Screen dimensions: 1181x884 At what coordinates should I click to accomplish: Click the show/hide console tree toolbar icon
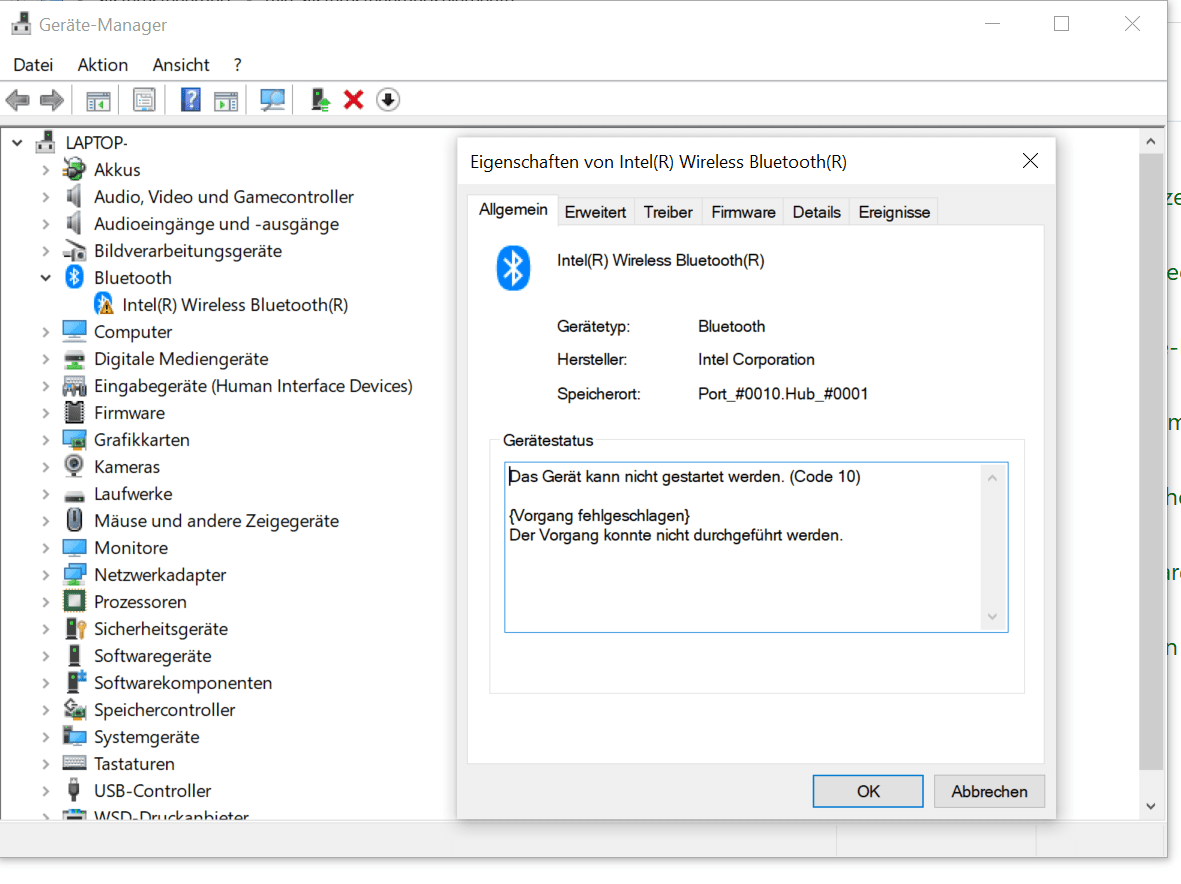coord(98,99)
